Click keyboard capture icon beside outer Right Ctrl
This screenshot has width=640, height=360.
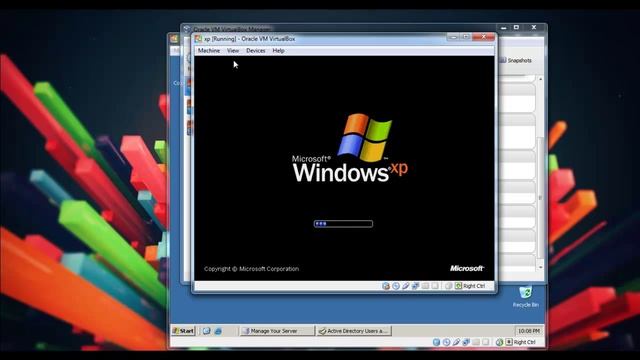point(509,342)
